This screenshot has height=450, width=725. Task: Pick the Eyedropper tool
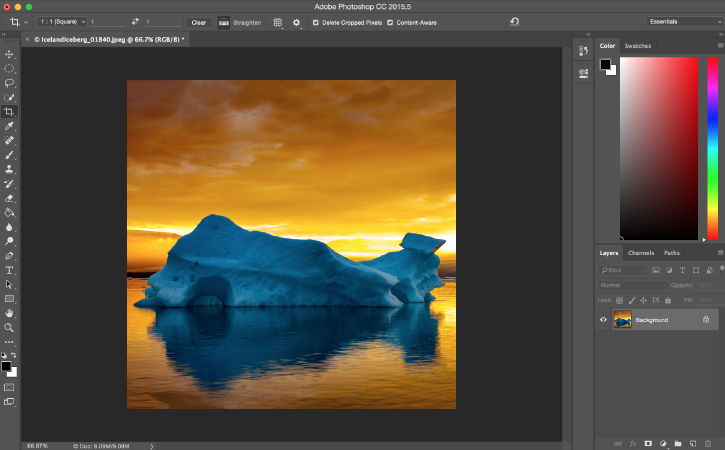point(10,127)
